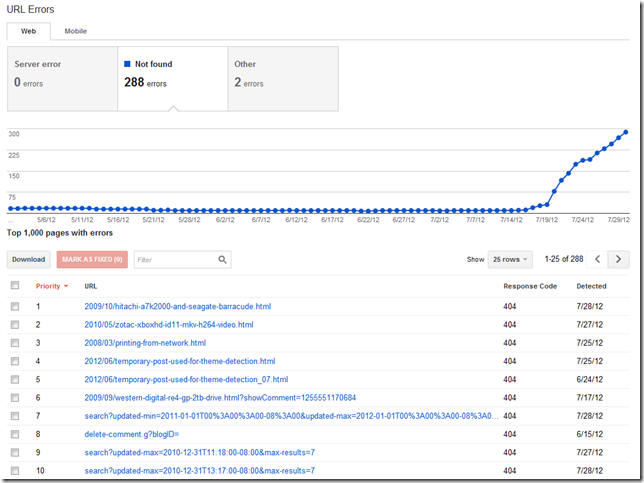Viewport: 644px width, 483px height.
Task: Click the Download button
Action: [x=28, y=260]
